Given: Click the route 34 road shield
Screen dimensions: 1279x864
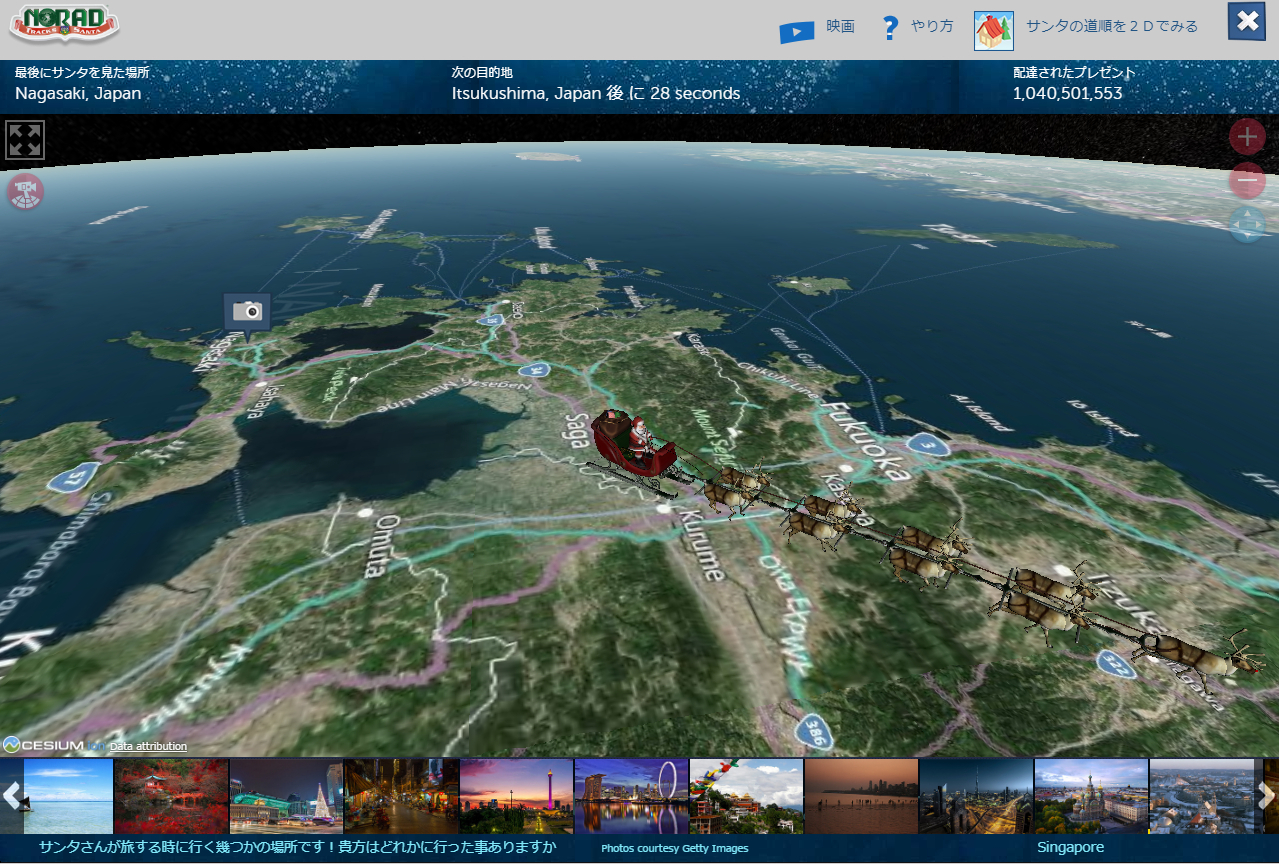Looking at the screenshot, I should (537, 371).
